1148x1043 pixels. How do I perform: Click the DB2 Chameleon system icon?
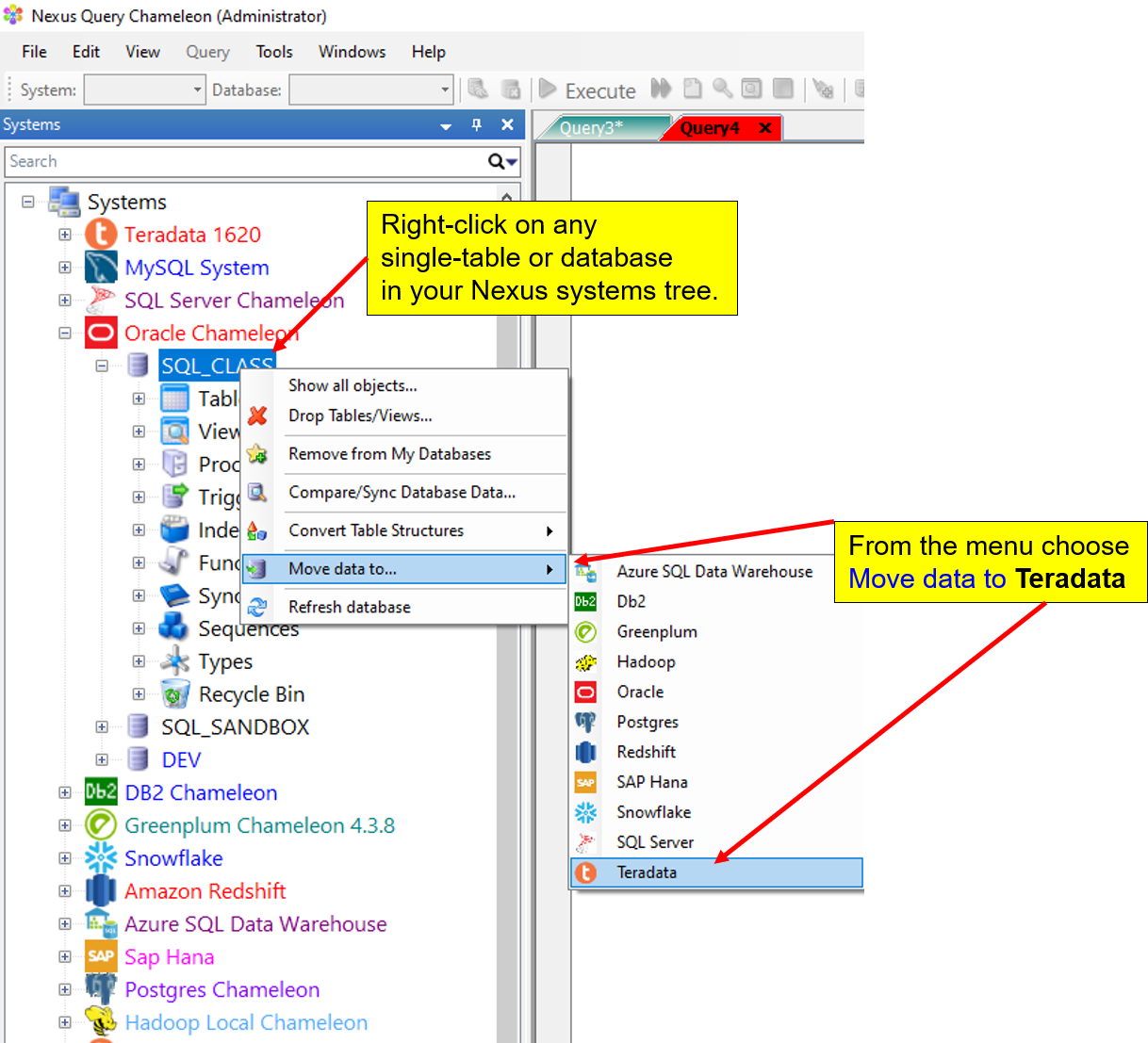[101, 792]
